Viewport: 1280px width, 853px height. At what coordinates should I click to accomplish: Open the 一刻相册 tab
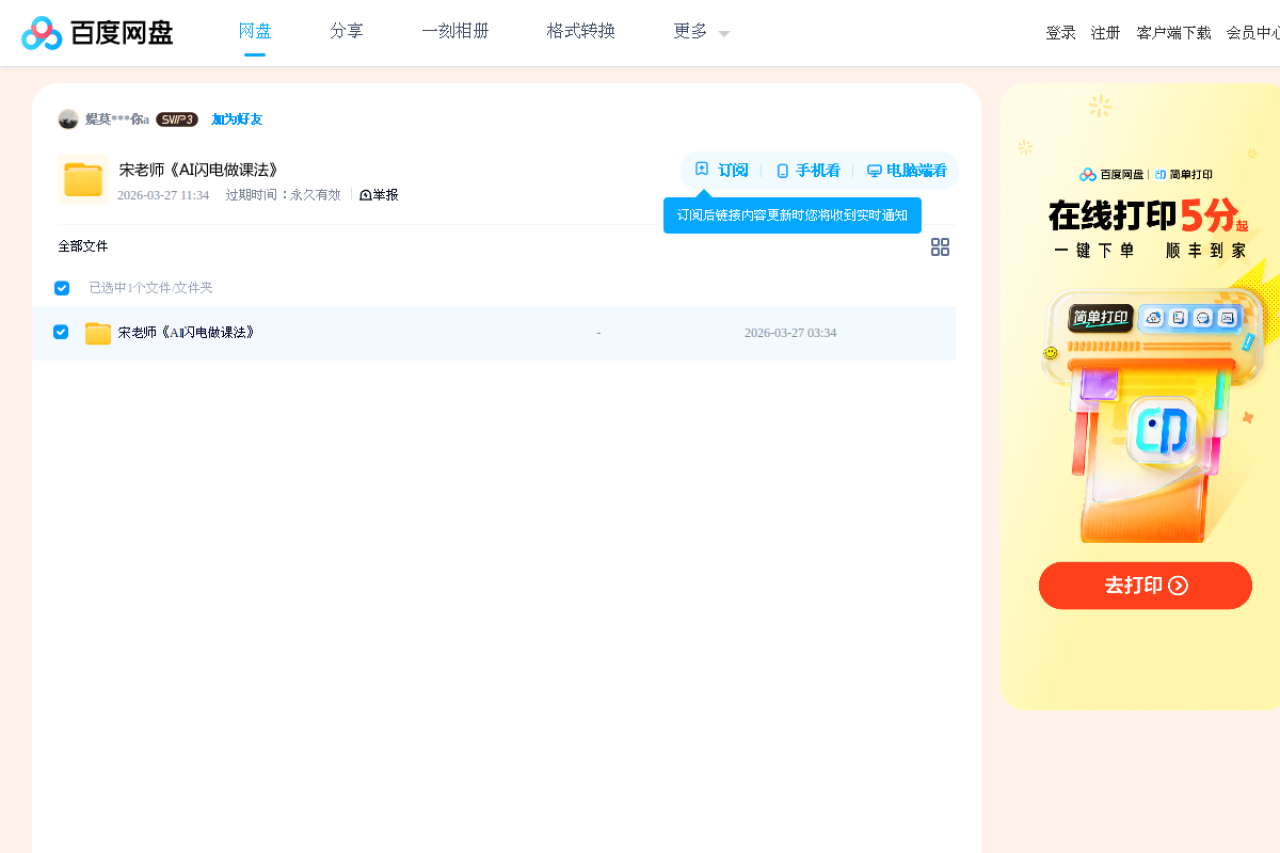click(455, 31)
